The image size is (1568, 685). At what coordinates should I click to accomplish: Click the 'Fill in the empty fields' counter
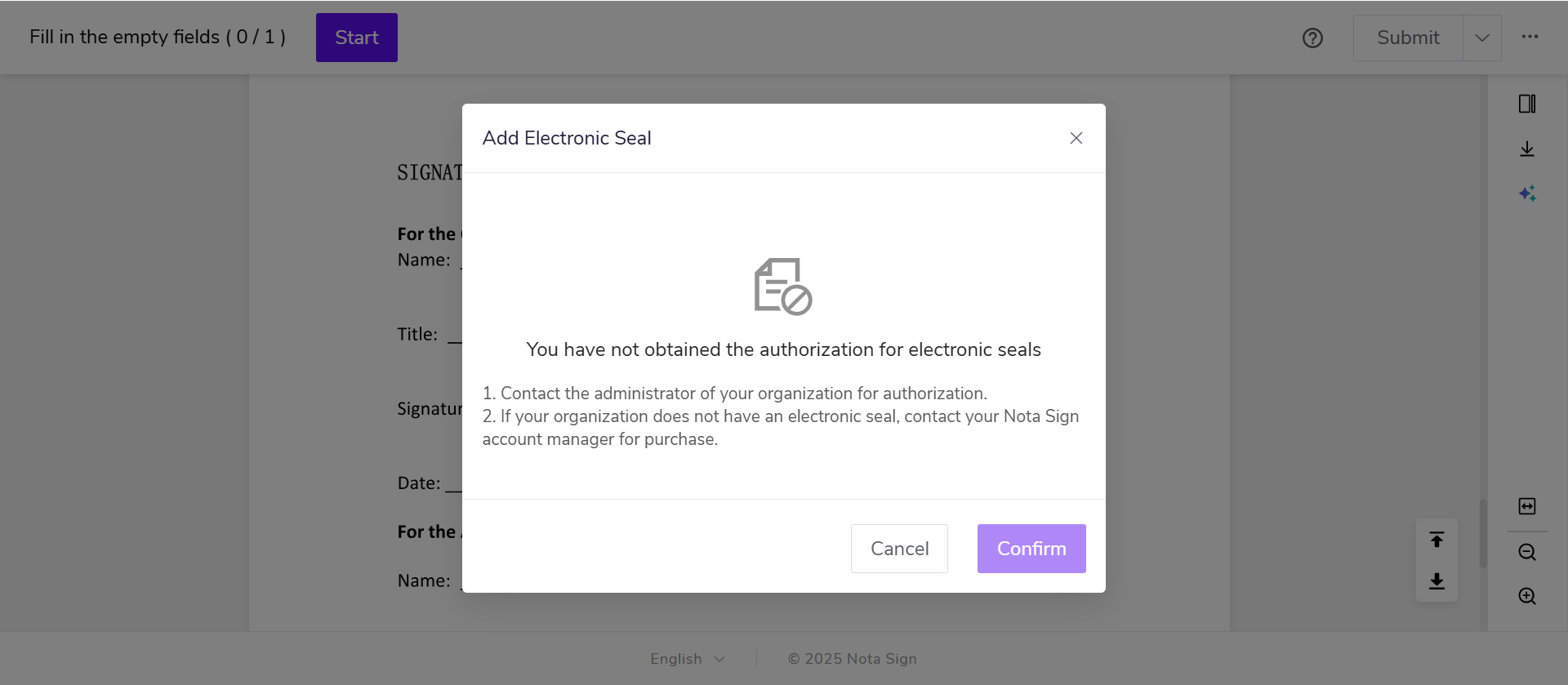coord(158,38)
